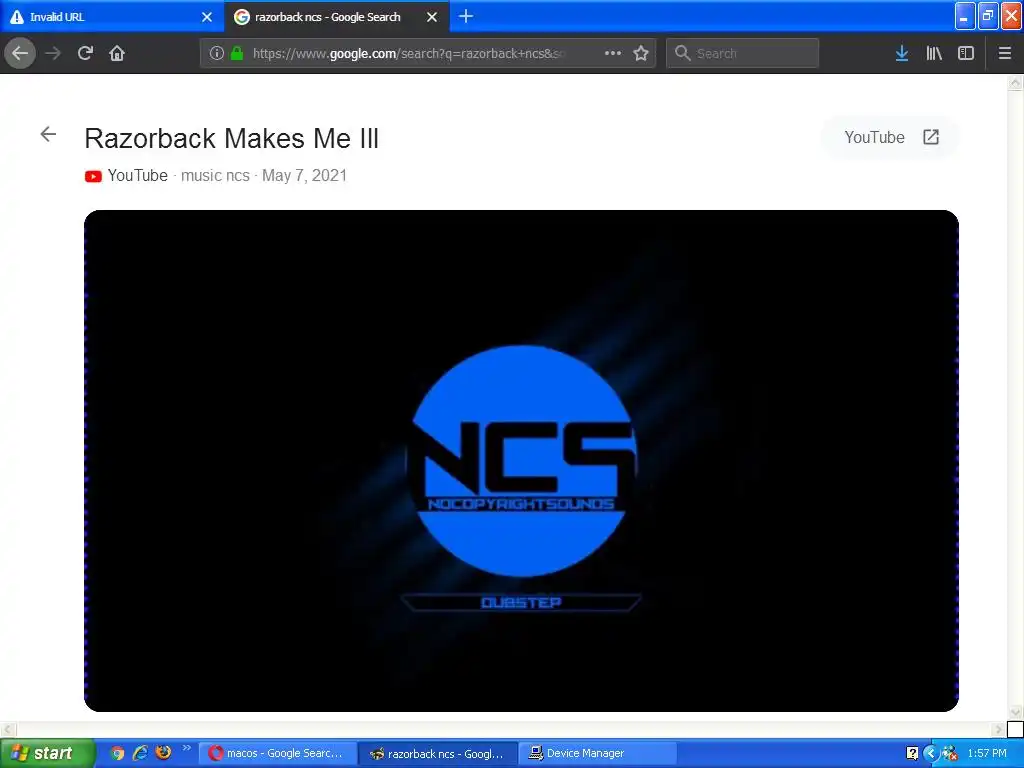Viewport: 1024px width, 768px height.
Task: Toggle the sidebar view icon
Action: click(966, 53)
